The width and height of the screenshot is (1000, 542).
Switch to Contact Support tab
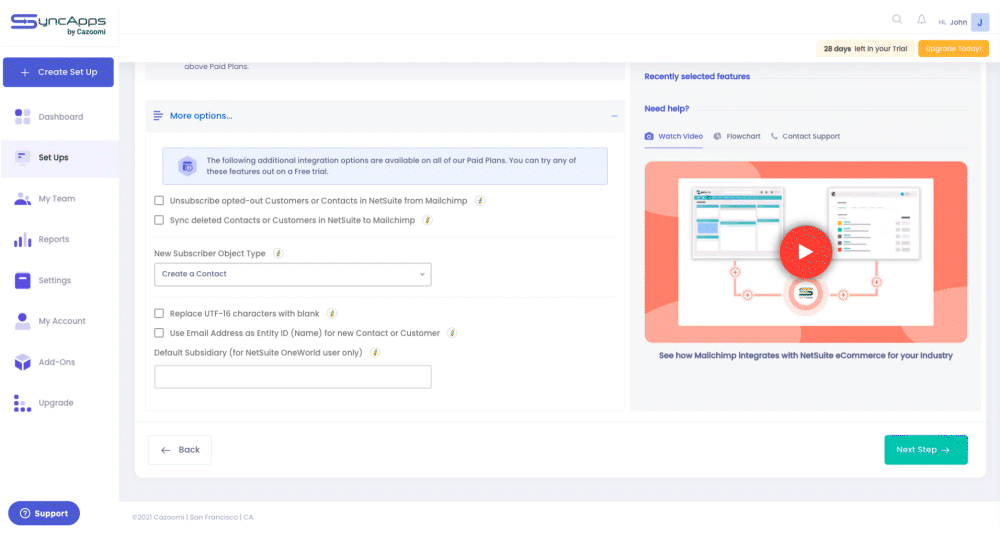point(805,136)
